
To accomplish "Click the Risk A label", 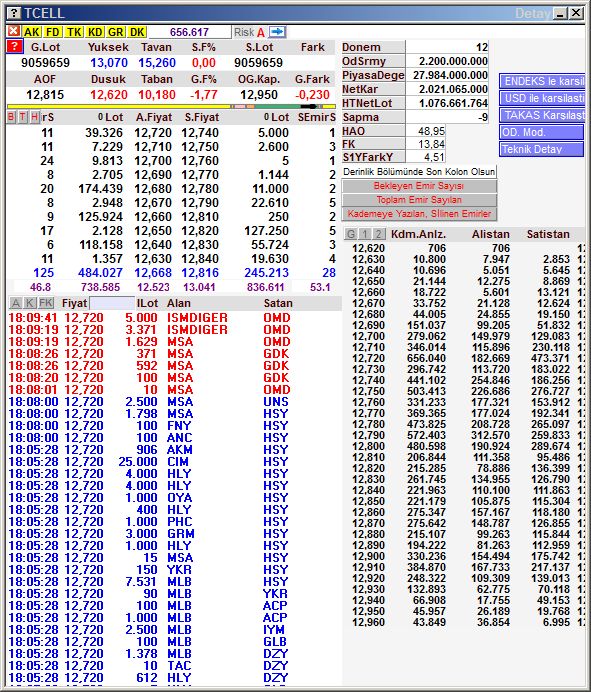I will 249,32.
